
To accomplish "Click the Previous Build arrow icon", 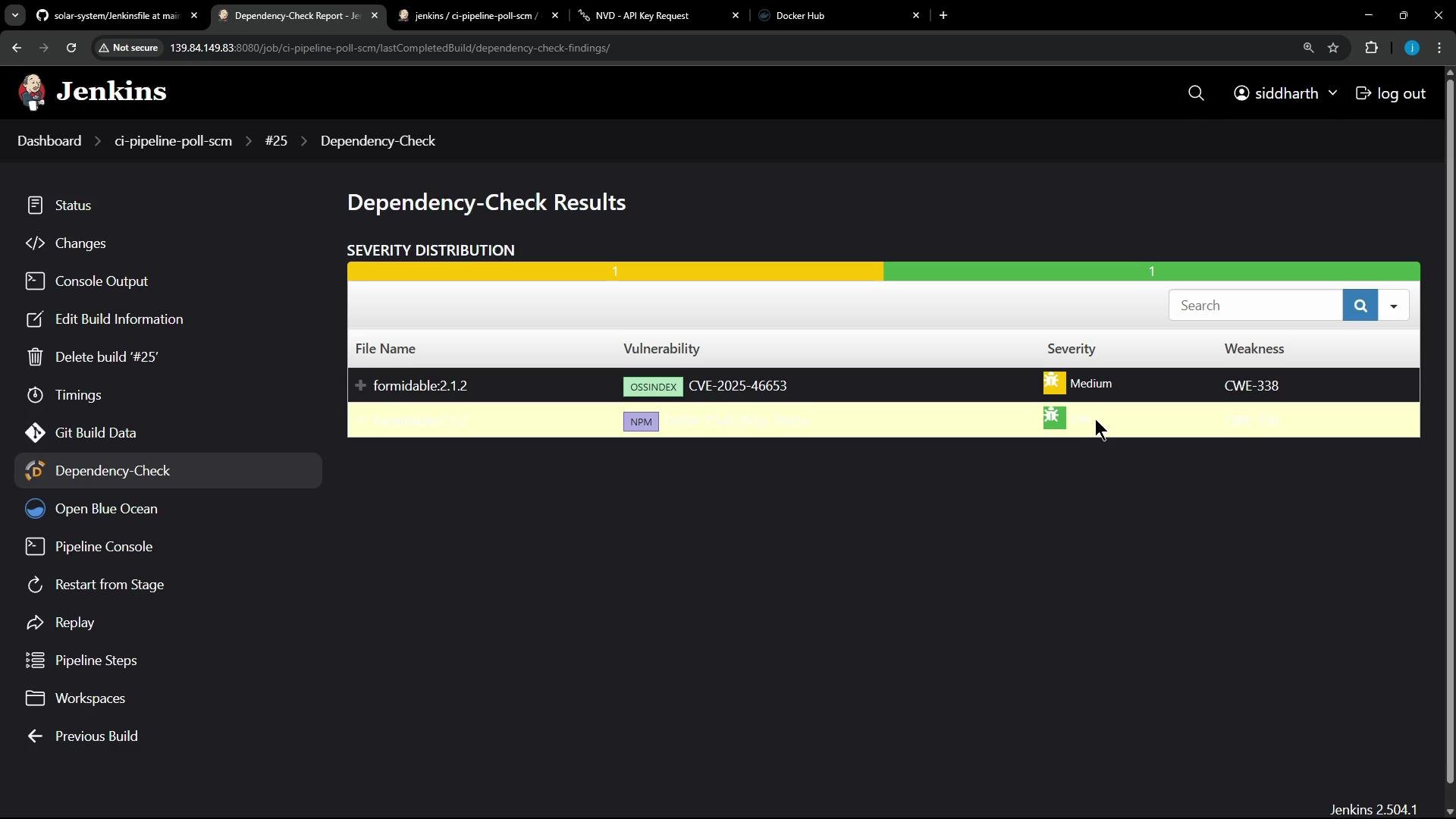I will (x=35, y=736).
